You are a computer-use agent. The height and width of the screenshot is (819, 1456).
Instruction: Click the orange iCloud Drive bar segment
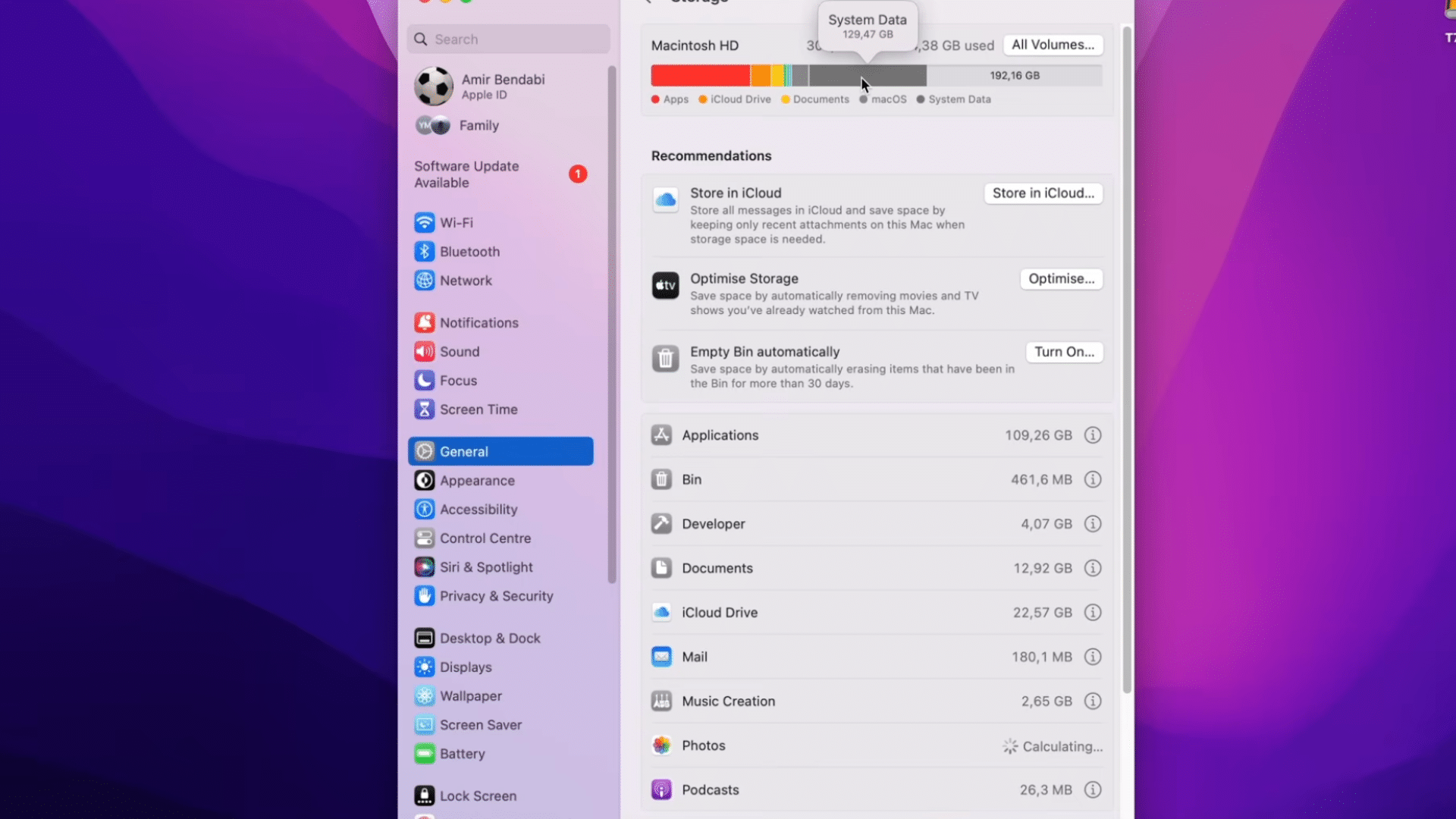point(761,76)
